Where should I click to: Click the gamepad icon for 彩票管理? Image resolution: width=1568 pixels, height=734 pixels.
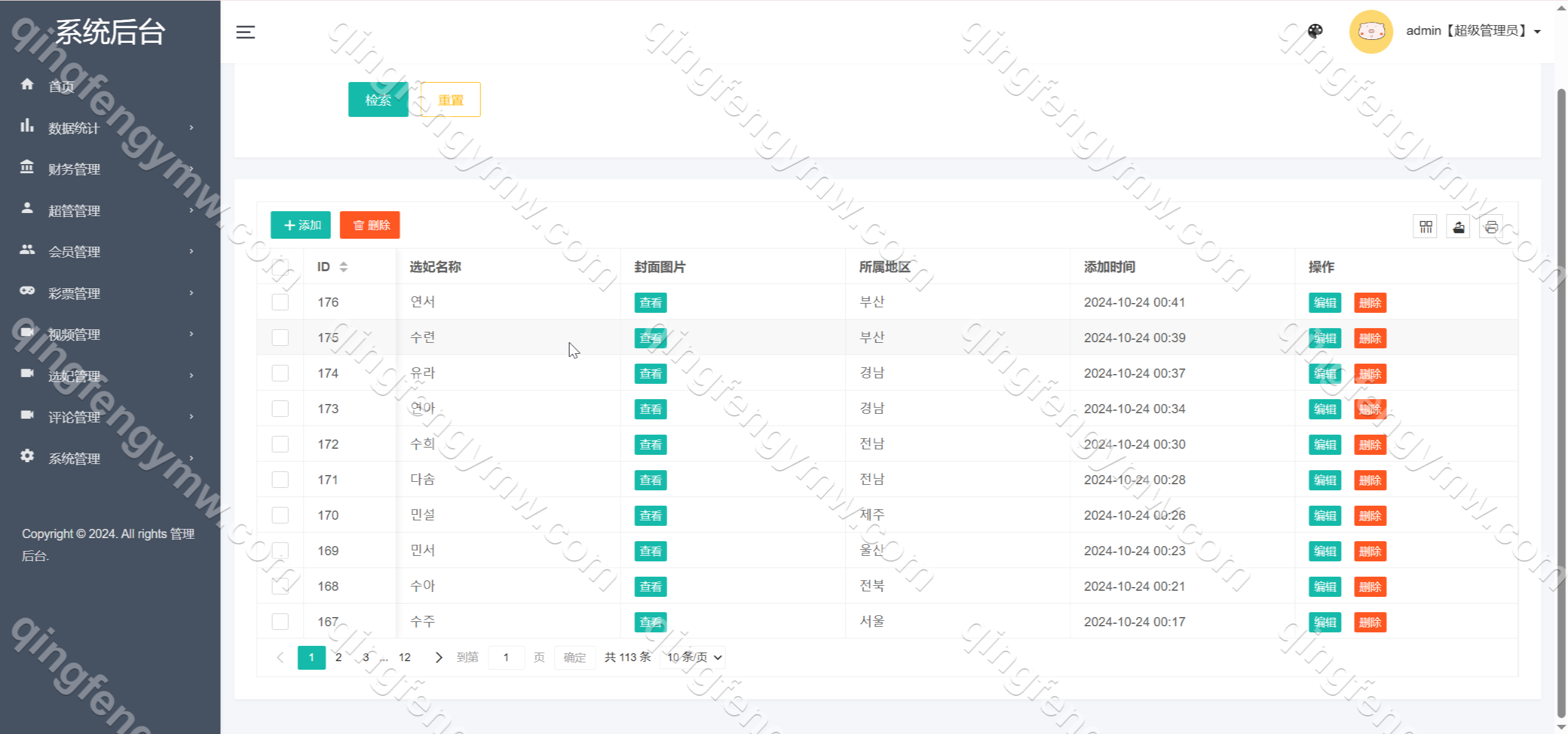click(x=27, y=290)
